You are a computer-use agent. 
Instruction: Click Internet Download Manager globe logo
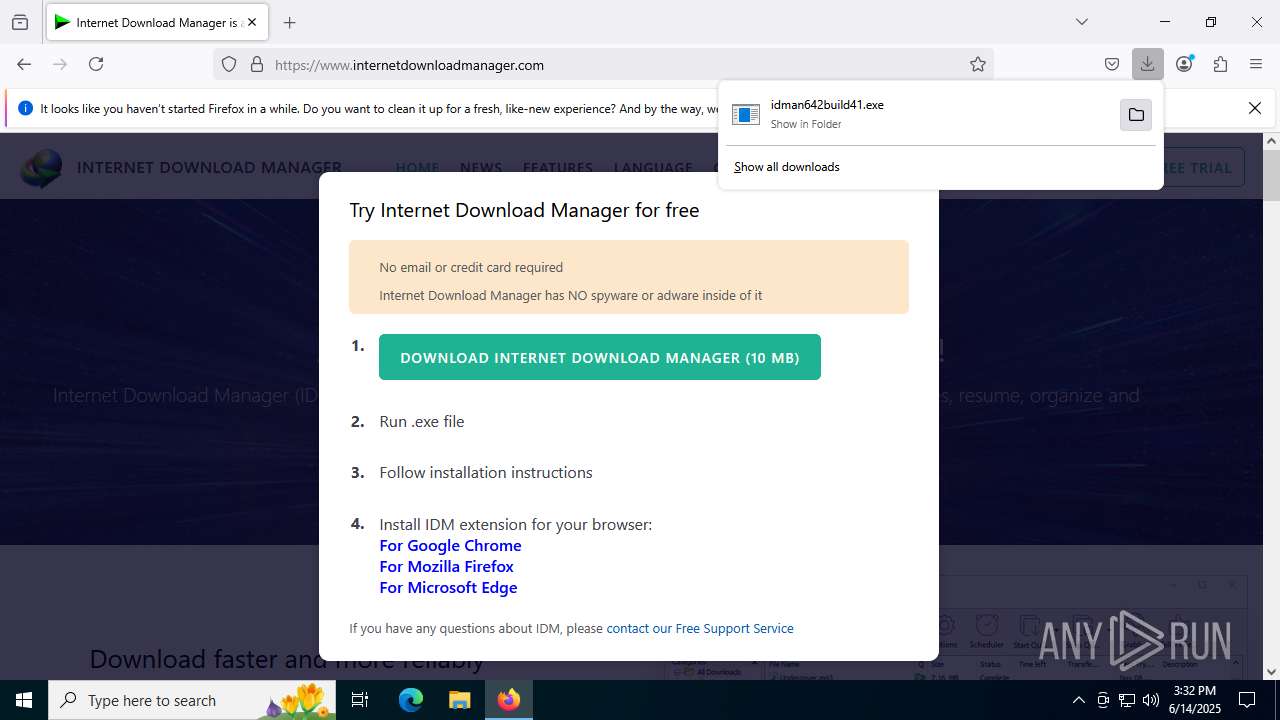[x=42, y=168]
